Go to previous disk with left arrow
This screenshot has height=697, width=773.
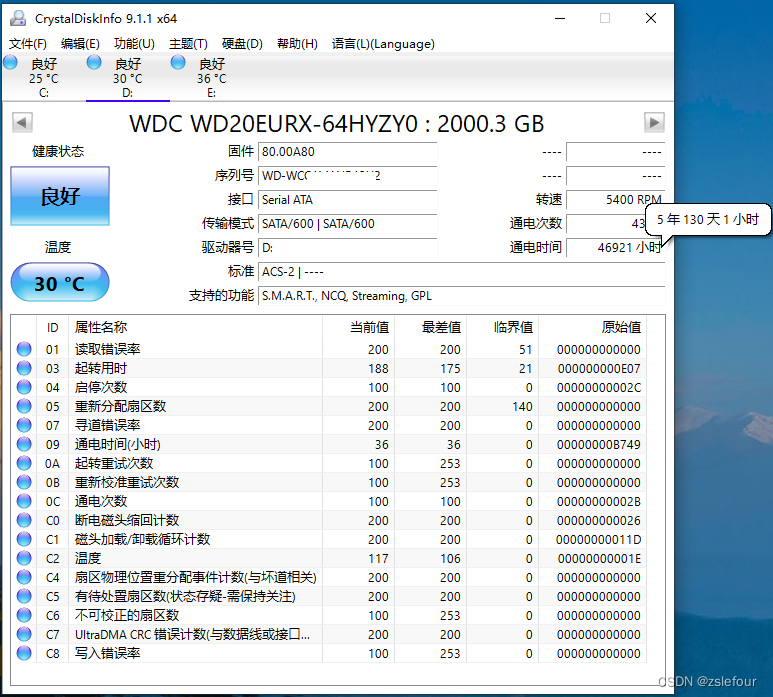click(x=22, y=122)
